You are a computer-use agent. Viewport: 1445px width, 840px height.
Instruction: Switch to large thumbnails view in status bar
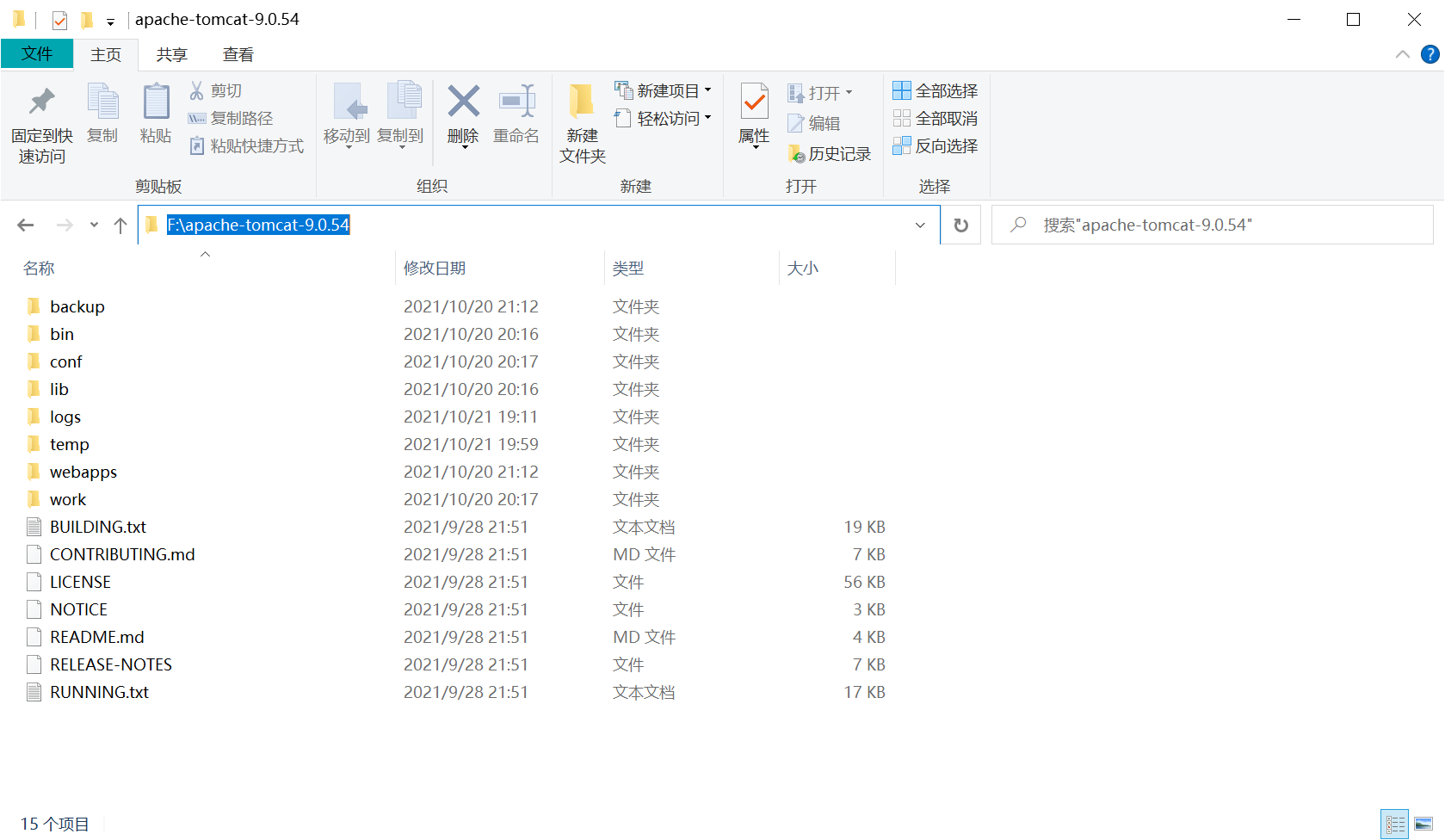1425,824
